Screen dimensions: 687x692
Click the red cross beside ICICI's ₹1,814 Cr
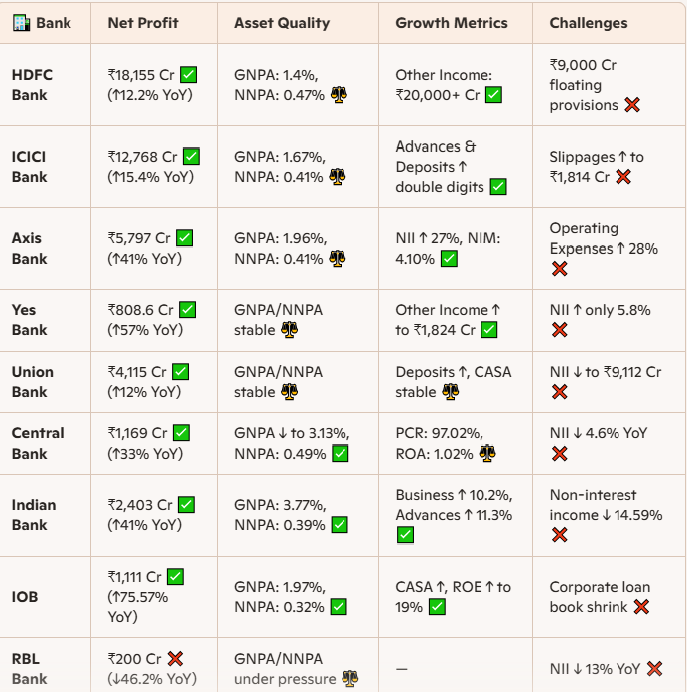624,177
